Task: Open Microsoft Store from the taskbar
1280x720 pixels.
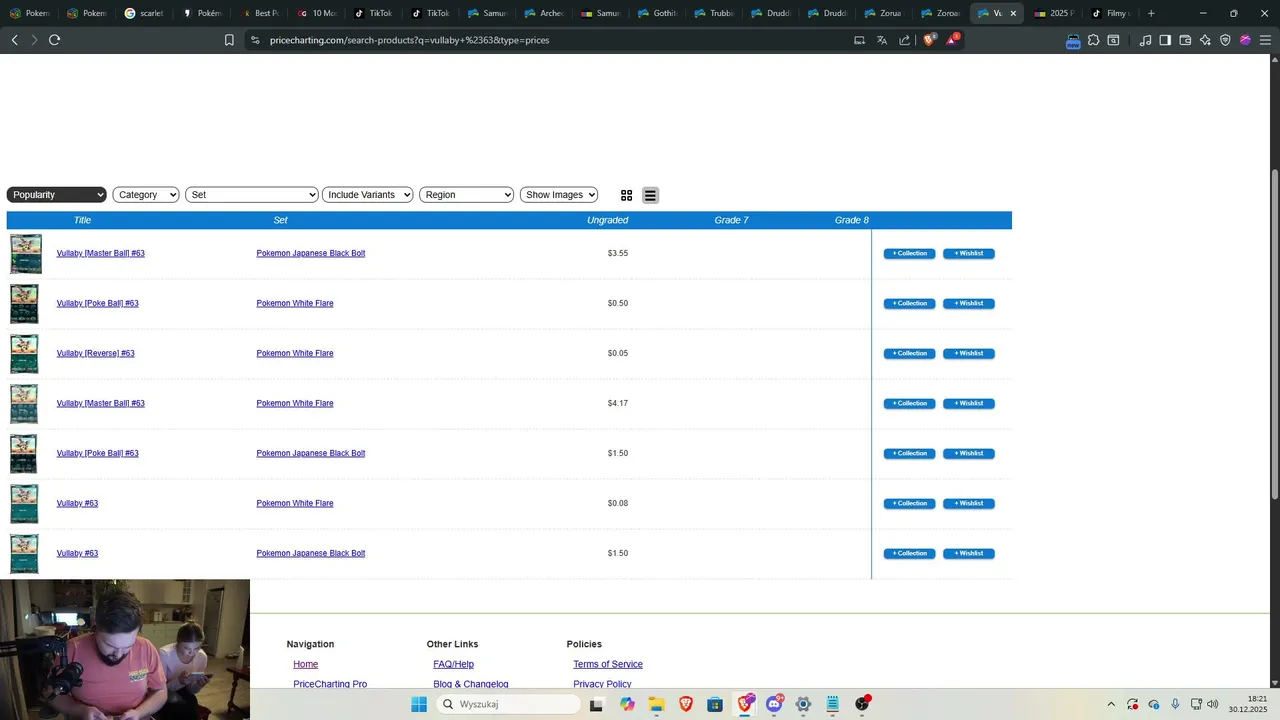Action: 715,704
